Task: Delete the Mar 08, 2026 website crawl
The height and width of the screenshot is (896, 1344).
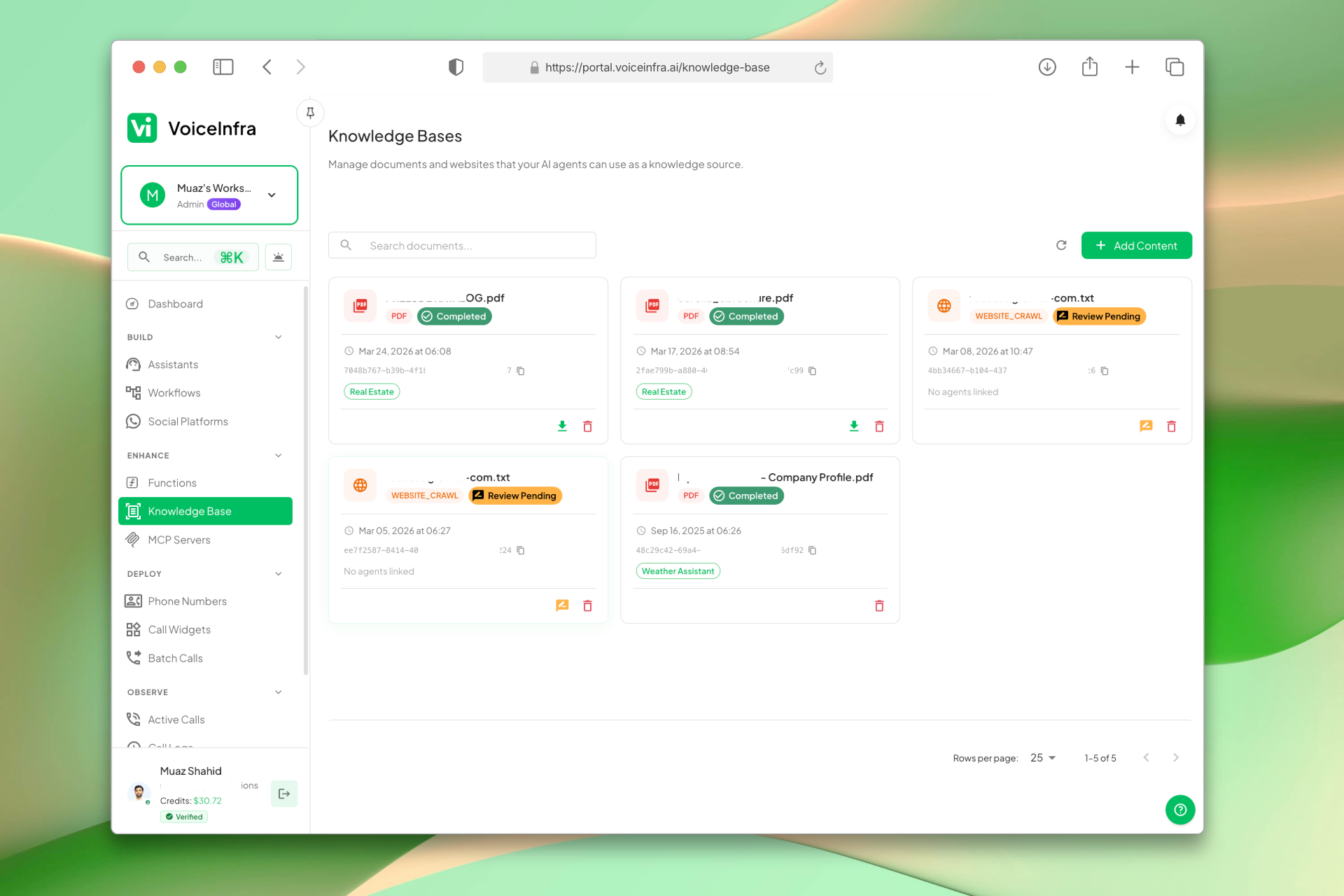Action: 1171,426
